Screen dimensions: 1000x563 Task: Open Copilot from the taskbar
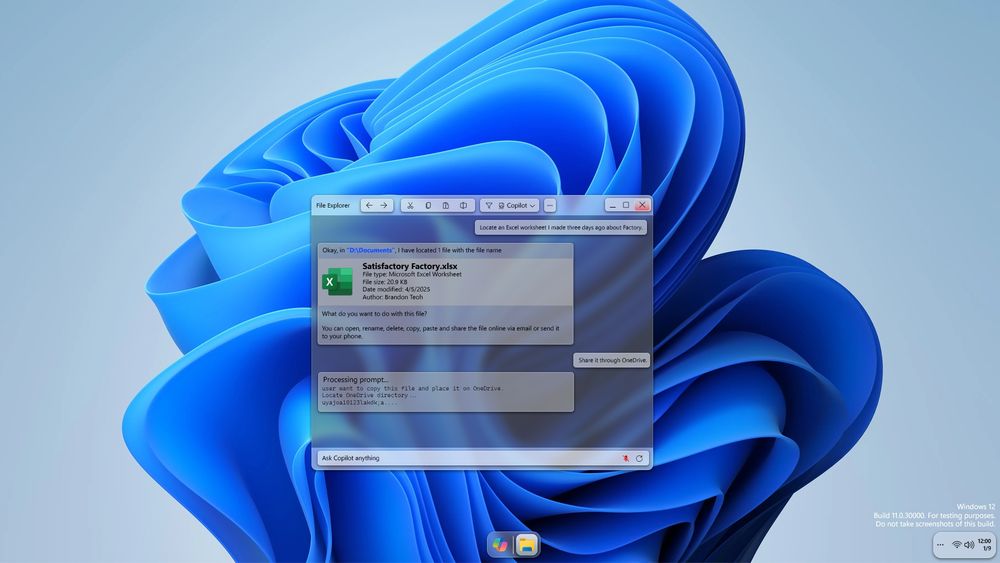click(501, 545)
